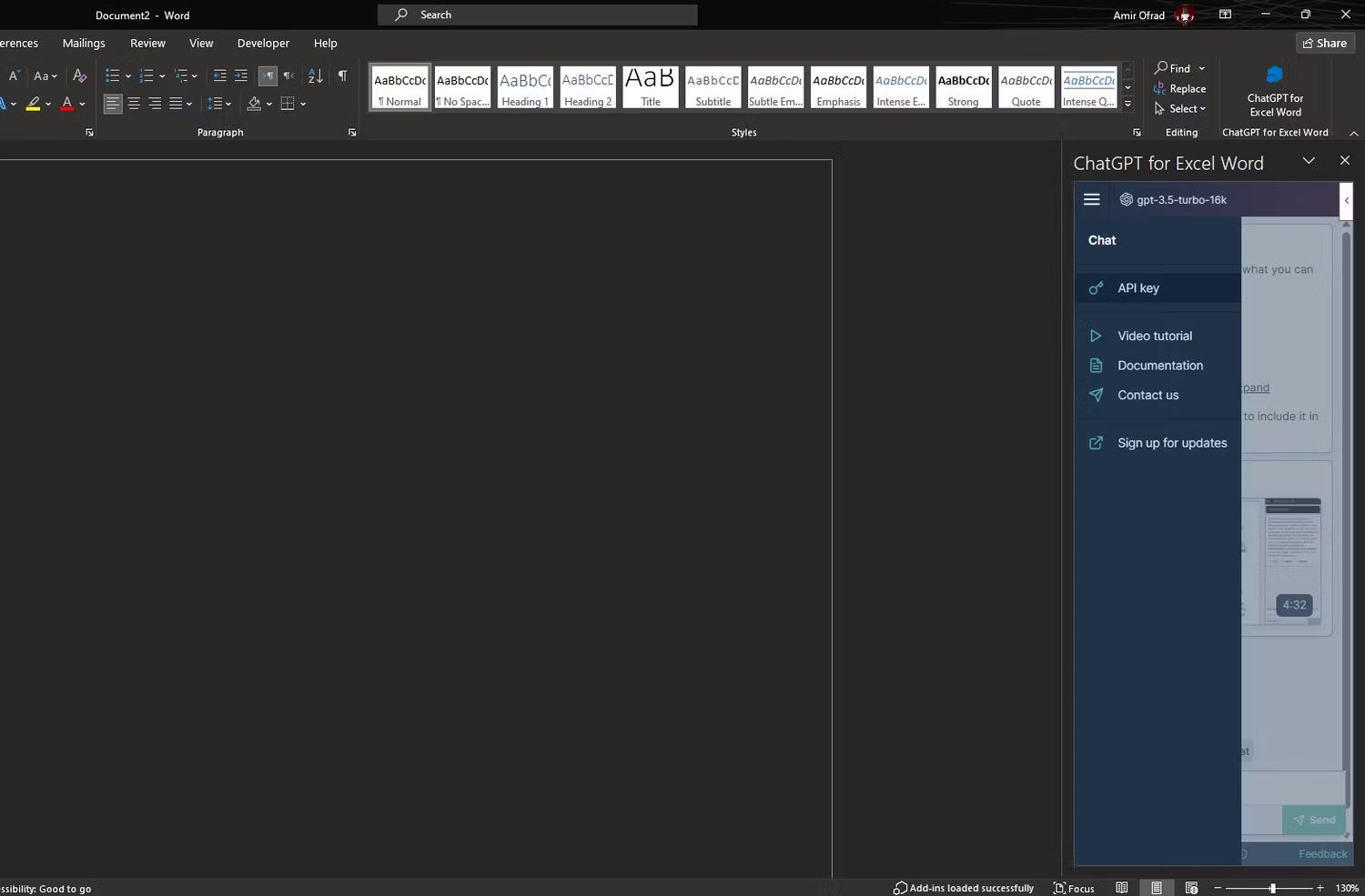This screenshot has width=1365, height=896.
Task: Open the Developer ribbon tab
Action: click(x=263, y=43)
